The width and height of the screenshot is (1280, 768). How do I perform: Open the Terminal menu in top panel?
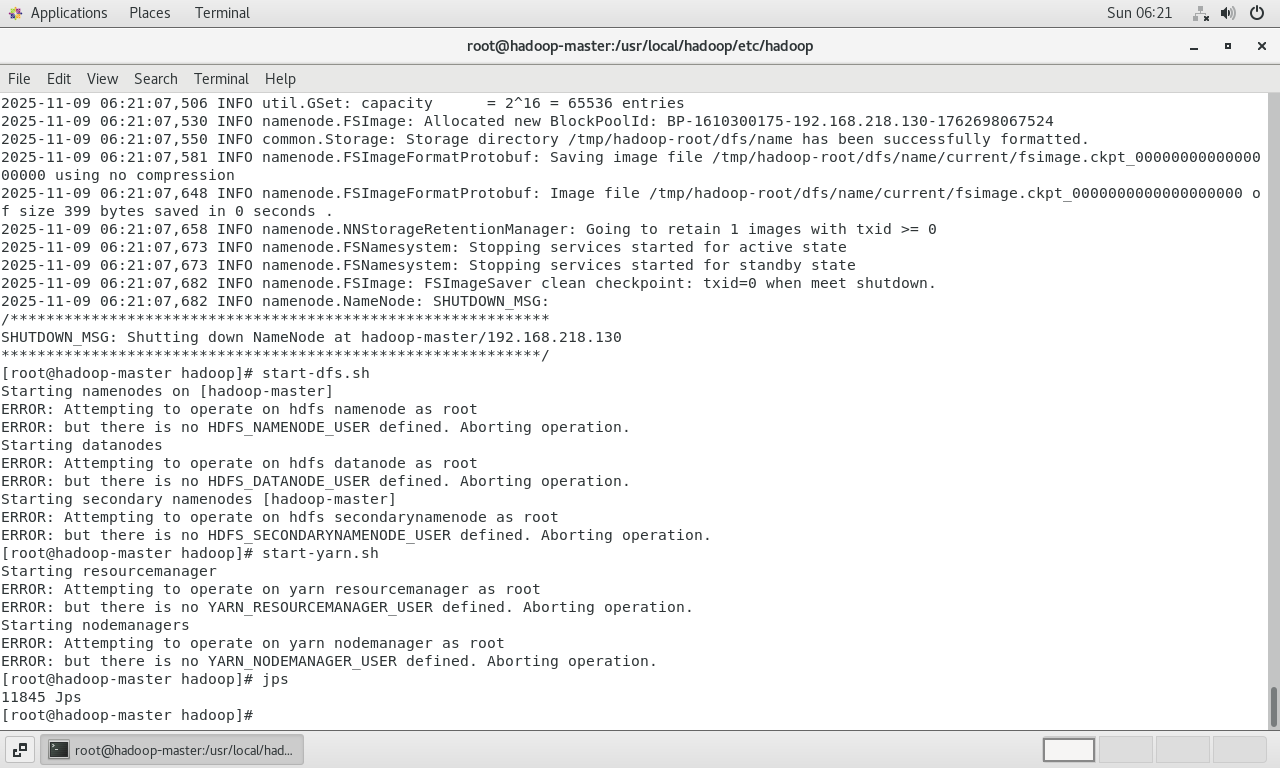(x=222, y=13)
